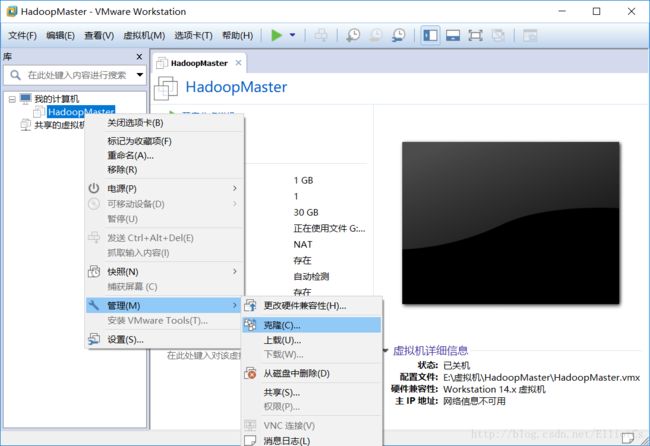The width and height of the screenshot is (650, 446).
Task: Click the 1 GB memory value
Action: coord(303,180)
